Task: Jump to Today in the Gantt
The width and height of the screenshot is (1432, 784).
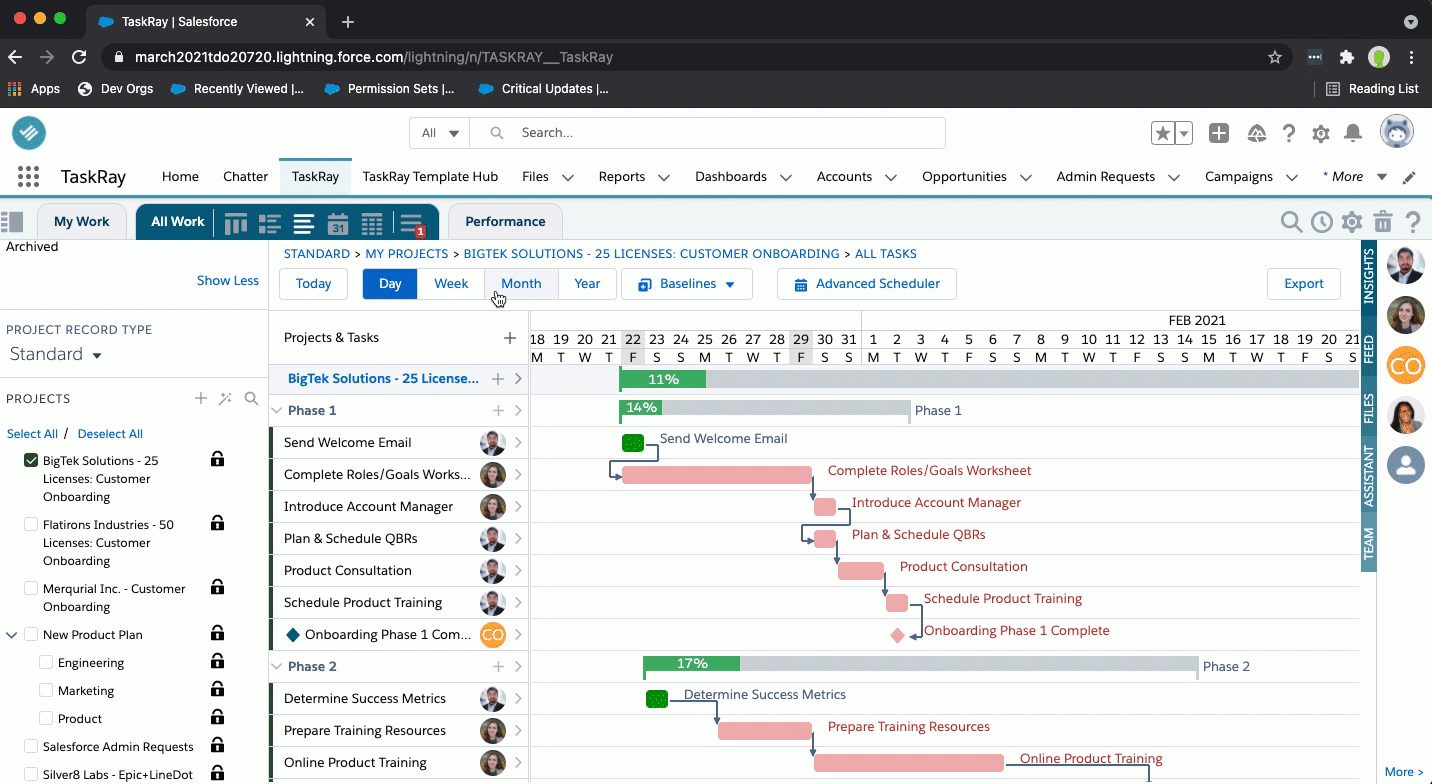Action: click(313, 284)
